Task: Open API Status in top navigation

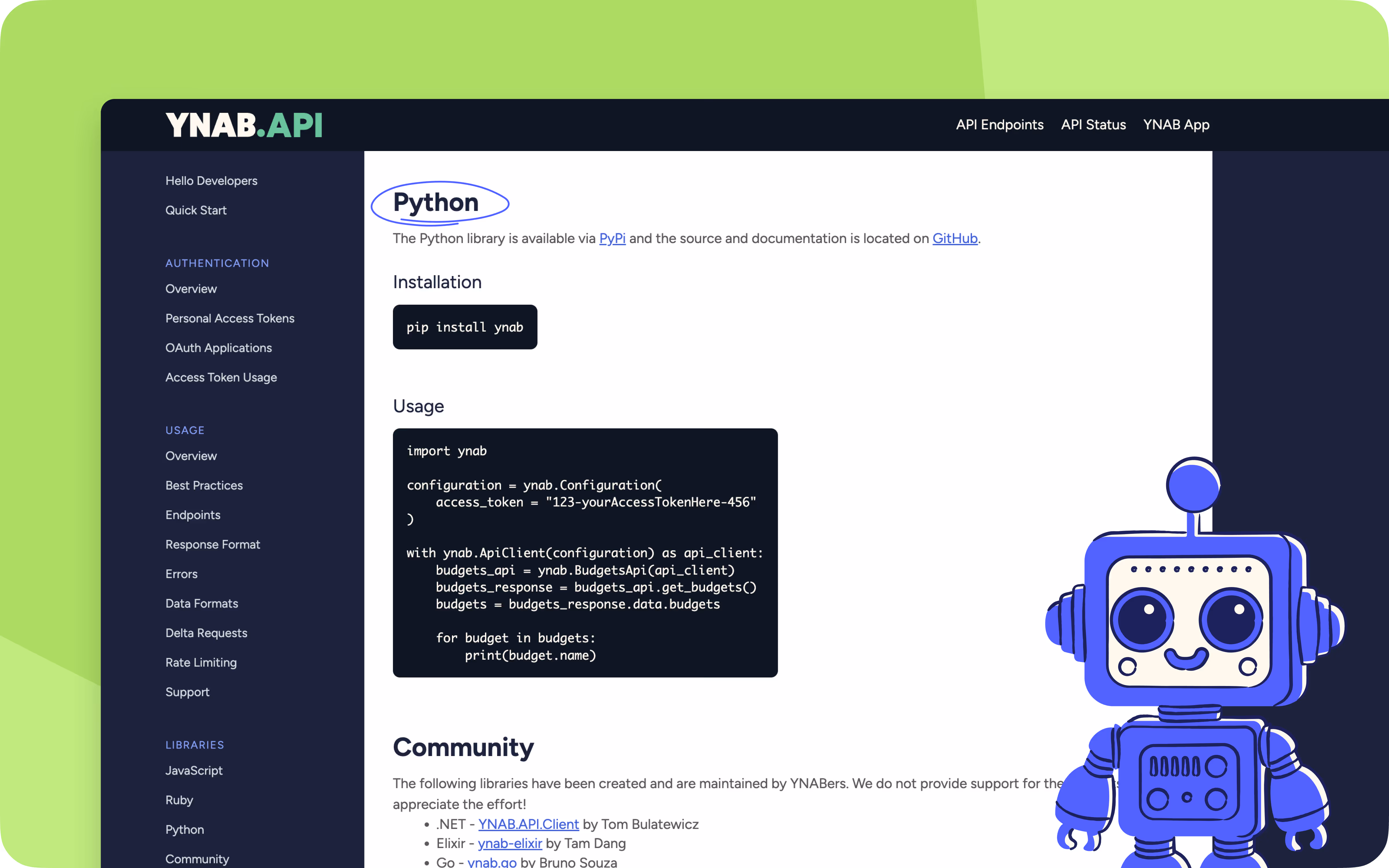Action: [x=1093, y=125]
